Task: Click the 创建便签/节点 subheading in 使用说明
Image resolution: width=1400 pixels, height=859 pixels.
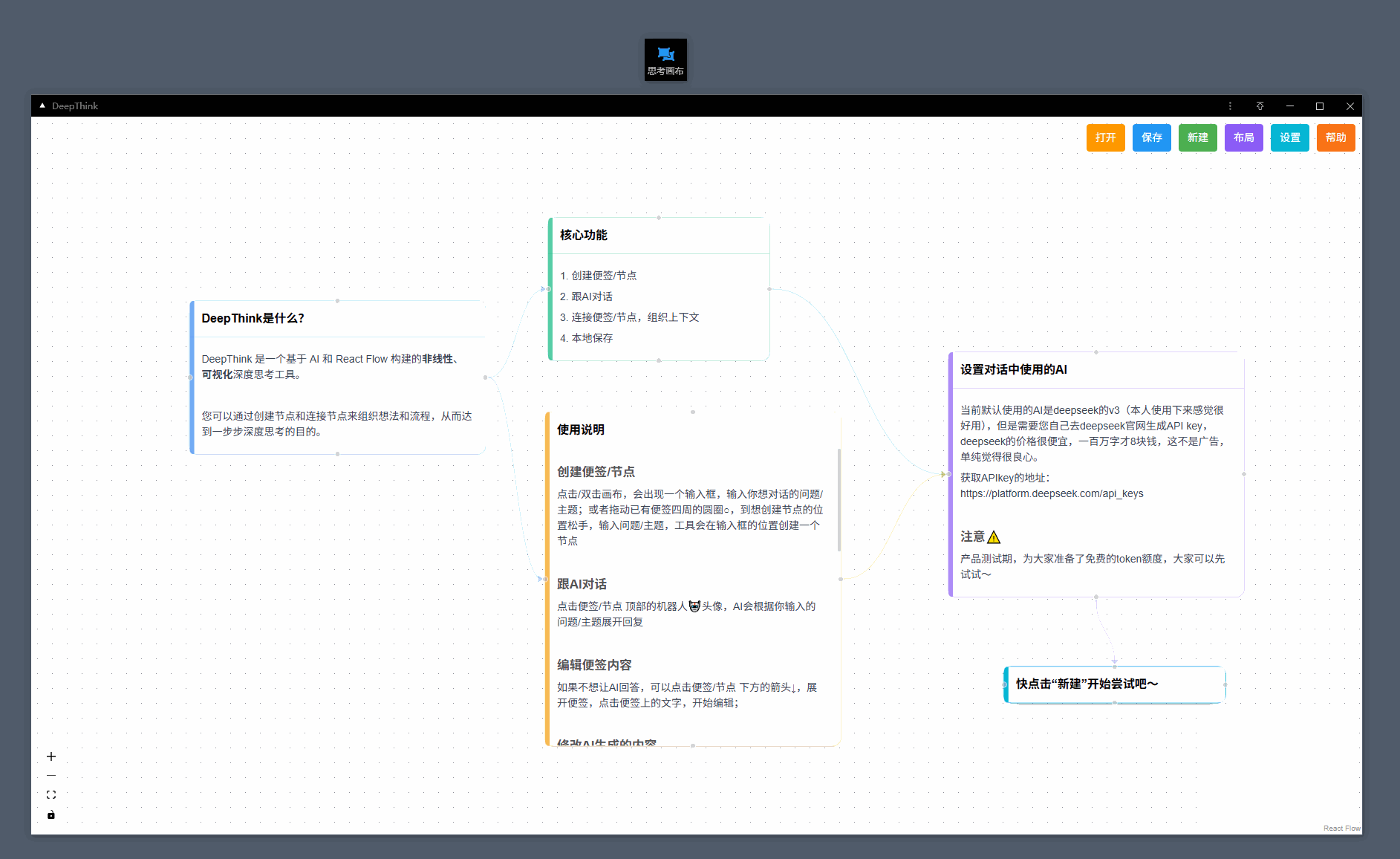Action: 596,472
